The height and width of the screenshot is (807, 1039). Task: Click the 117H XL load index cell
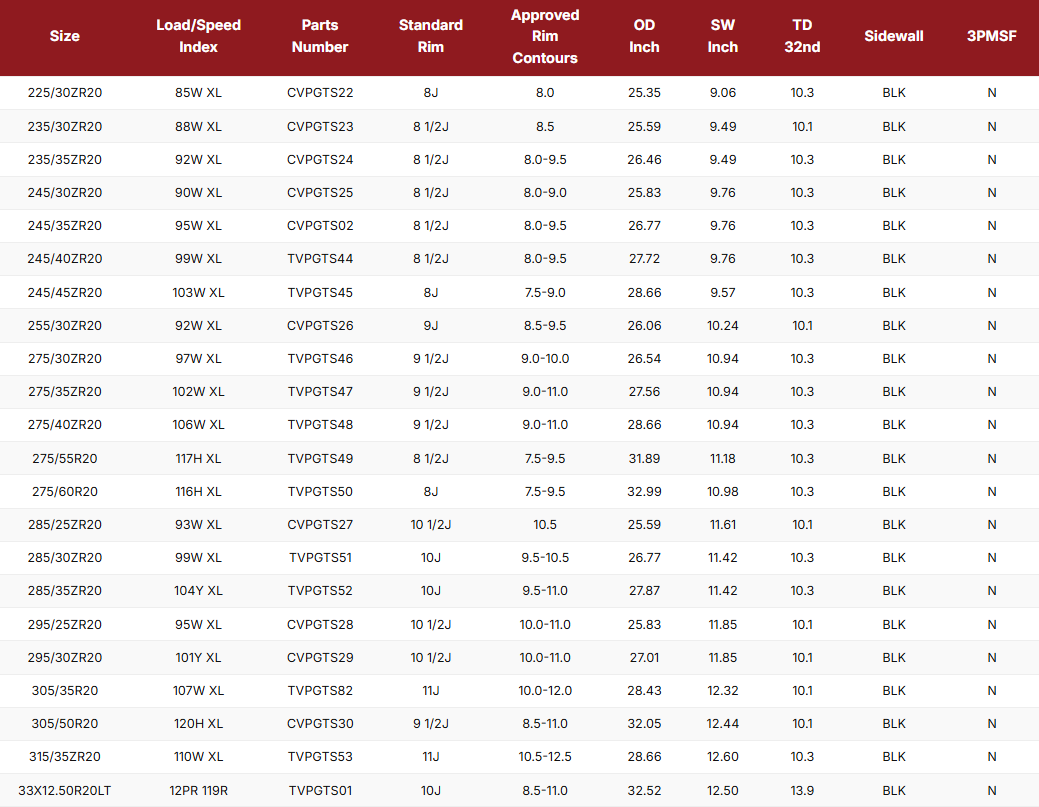198,458
